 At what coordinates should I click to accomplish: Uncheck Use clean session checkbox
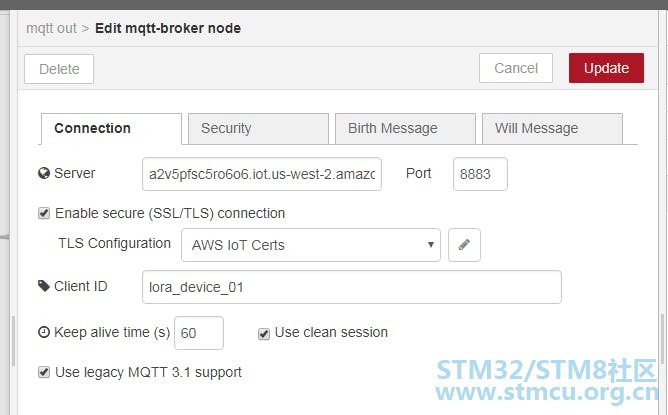[x=264, y=334]
